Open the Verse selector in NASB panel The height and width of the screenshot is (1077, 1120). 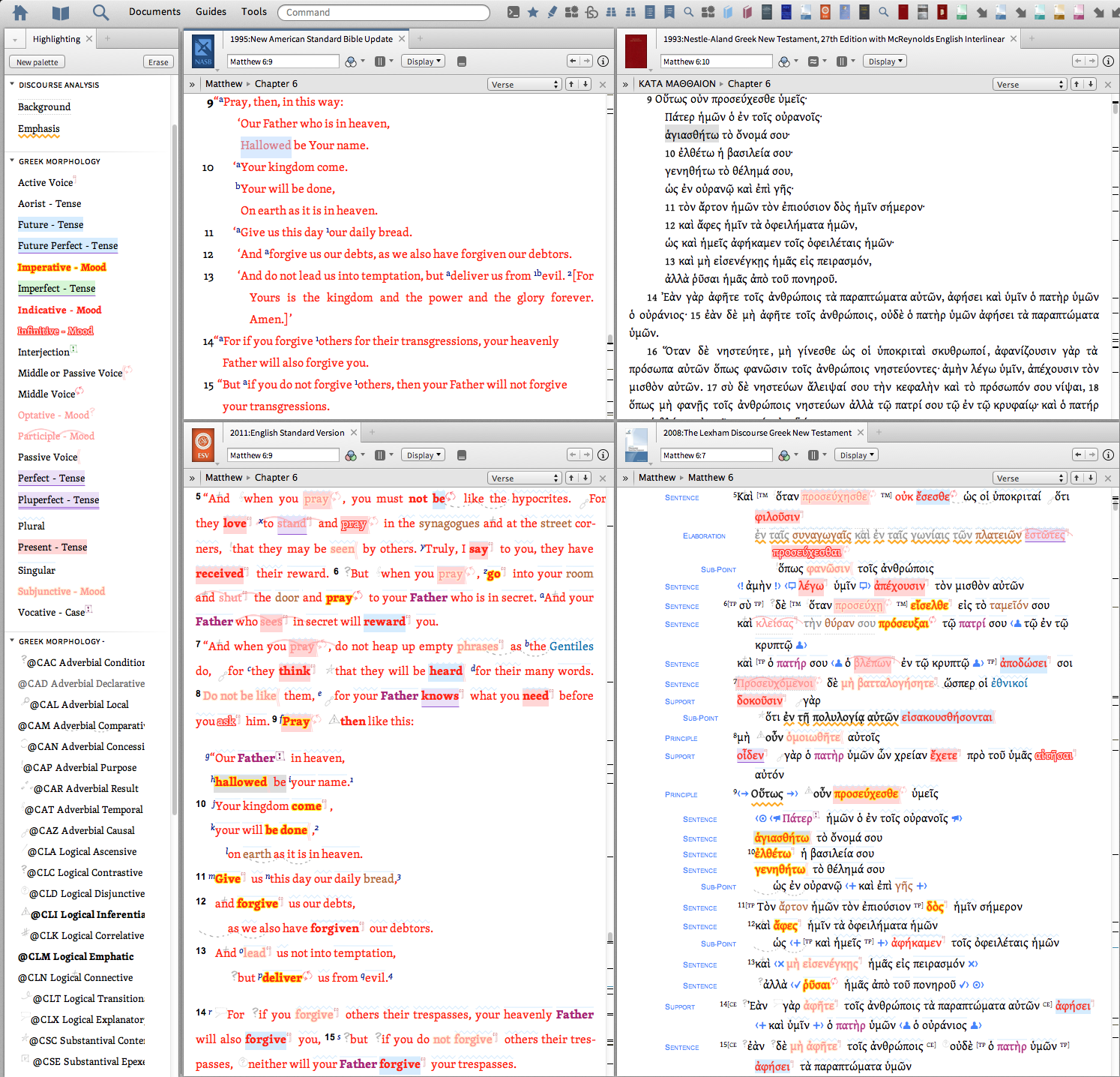tap(525, 84)
